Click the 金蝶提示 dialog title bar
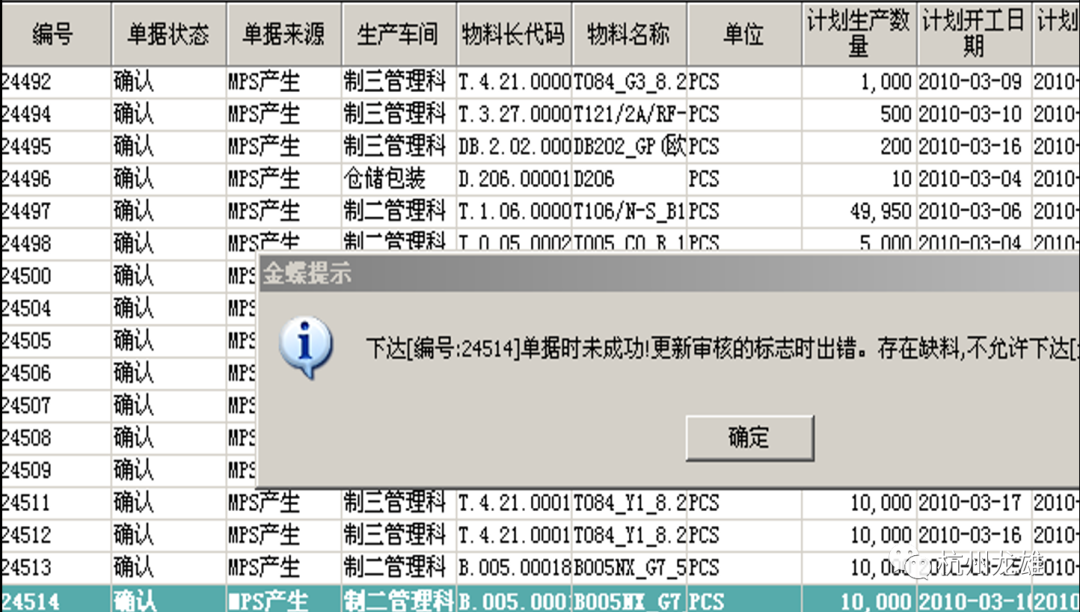1080x612 pixels. 669,274
